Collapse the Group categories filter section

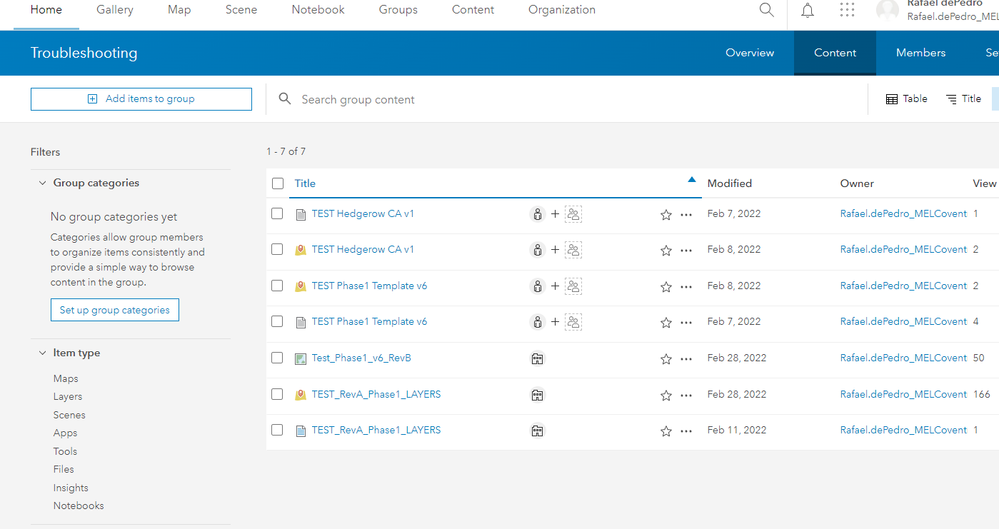coord(43,183)
